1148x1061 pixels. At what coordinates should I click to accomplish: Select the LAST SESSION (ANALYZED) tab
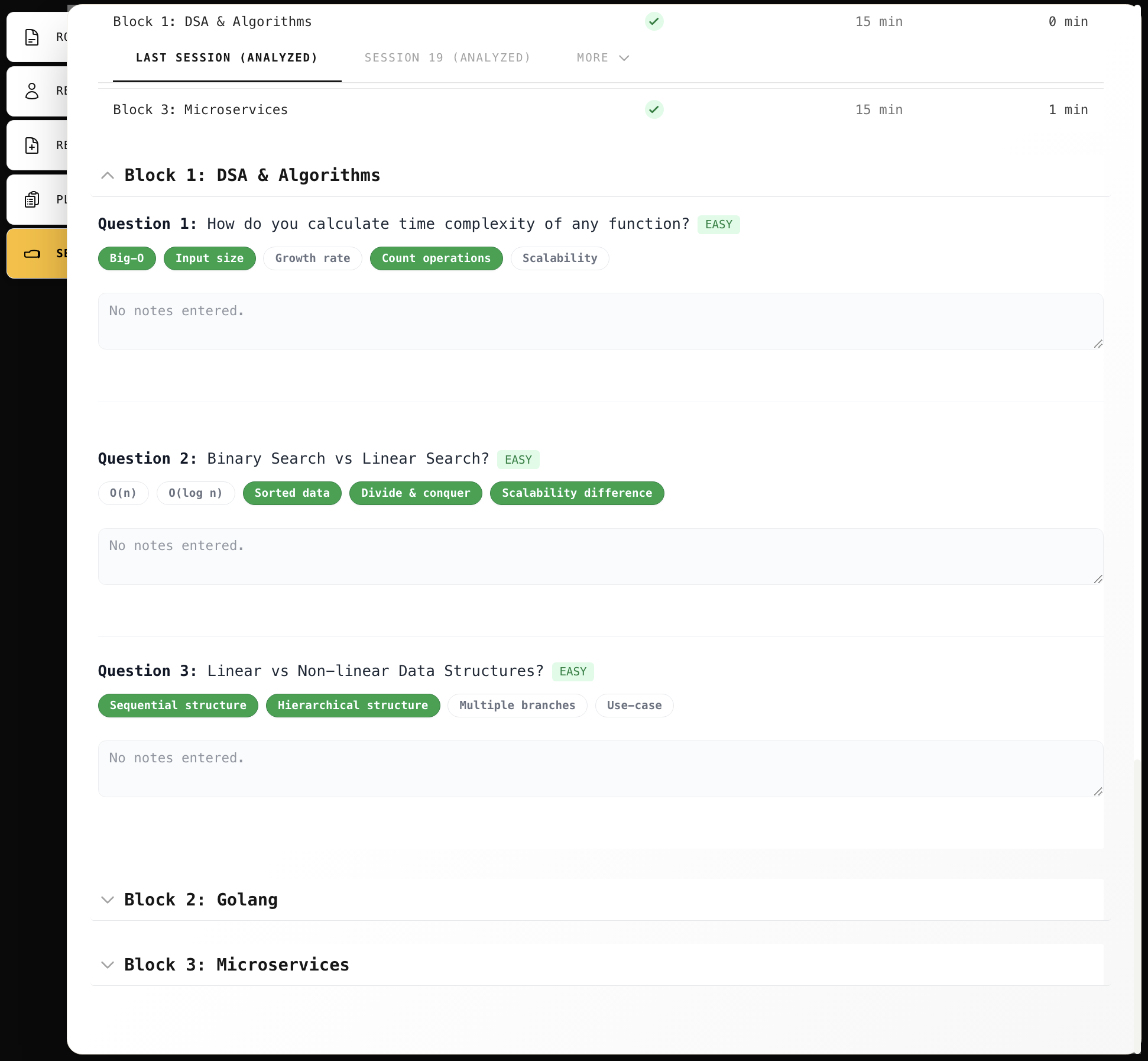226,57
